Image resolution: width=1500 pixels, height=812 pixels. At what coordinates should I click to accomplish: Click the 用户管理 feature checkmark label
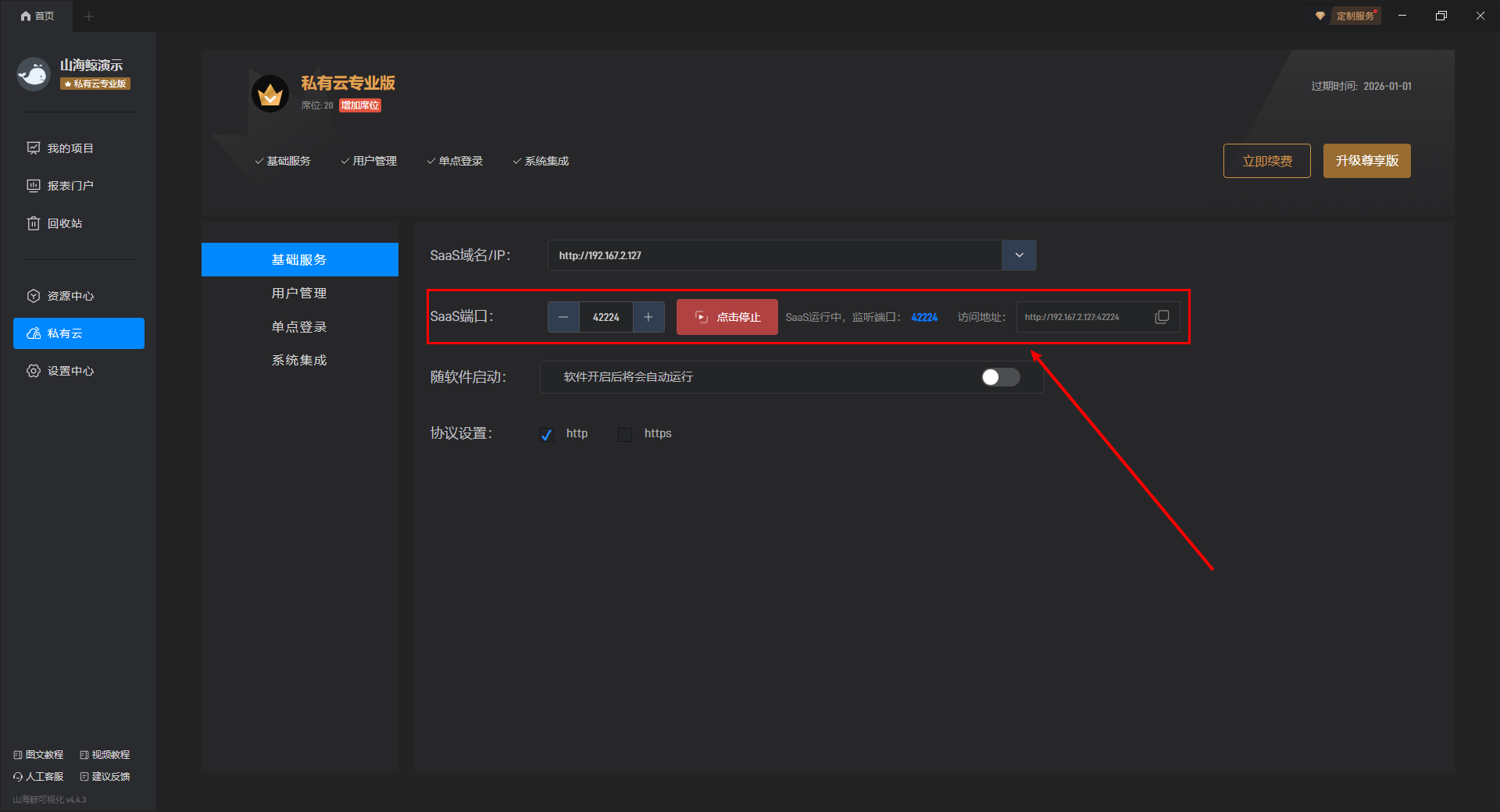(369, 161)
